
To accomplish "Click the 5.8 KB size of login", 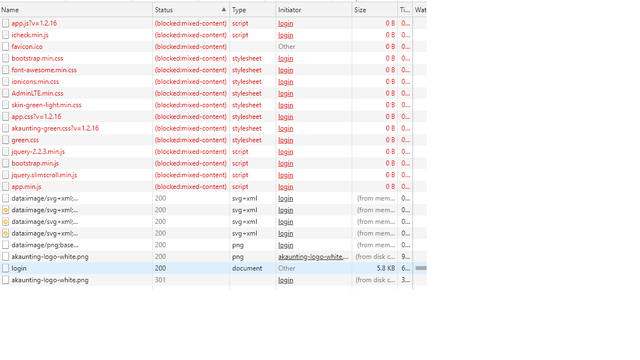I will click(x=386, y=268).
